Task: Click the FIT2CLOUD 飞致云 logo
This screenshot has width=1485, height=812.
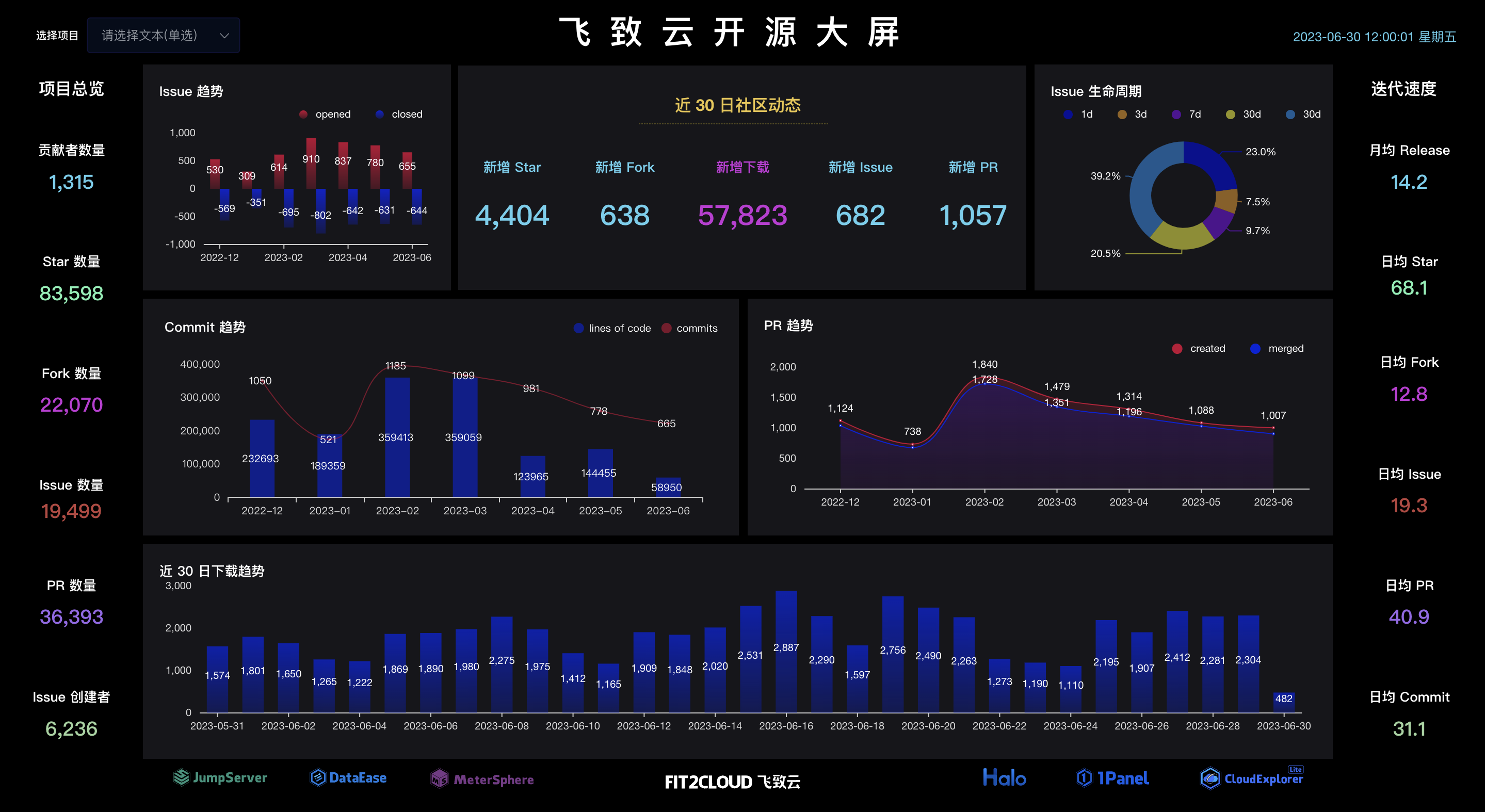Action: [732, 782]
